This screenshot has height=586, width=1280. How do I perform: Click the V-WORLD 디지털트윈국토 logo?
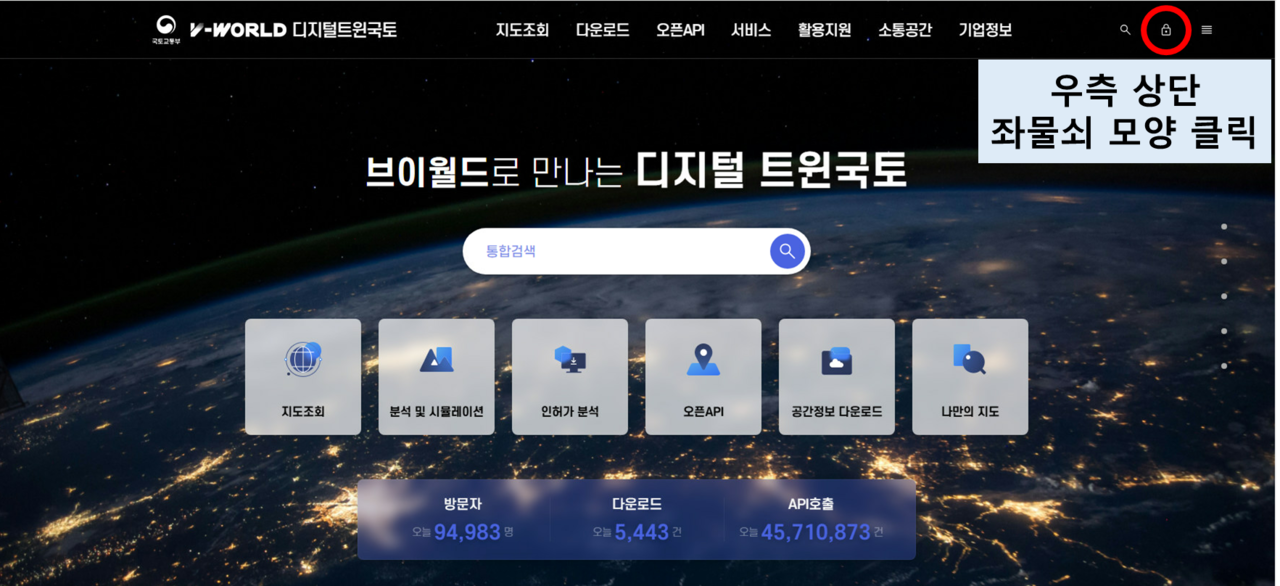click(293, 30)
